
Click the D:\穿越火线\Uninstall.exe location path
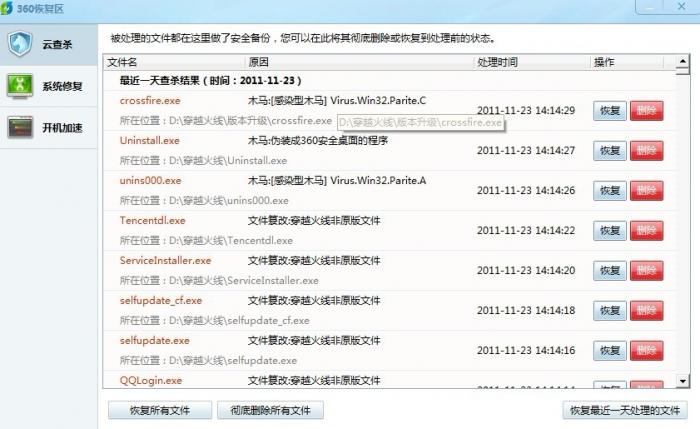pyautogui.click(x=228, y=161)
